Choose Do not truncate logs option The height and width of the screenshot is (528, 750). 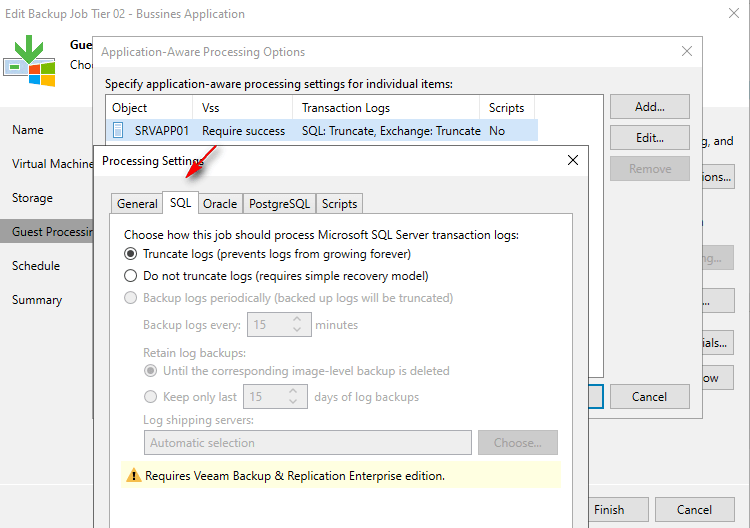coord(131,276)
